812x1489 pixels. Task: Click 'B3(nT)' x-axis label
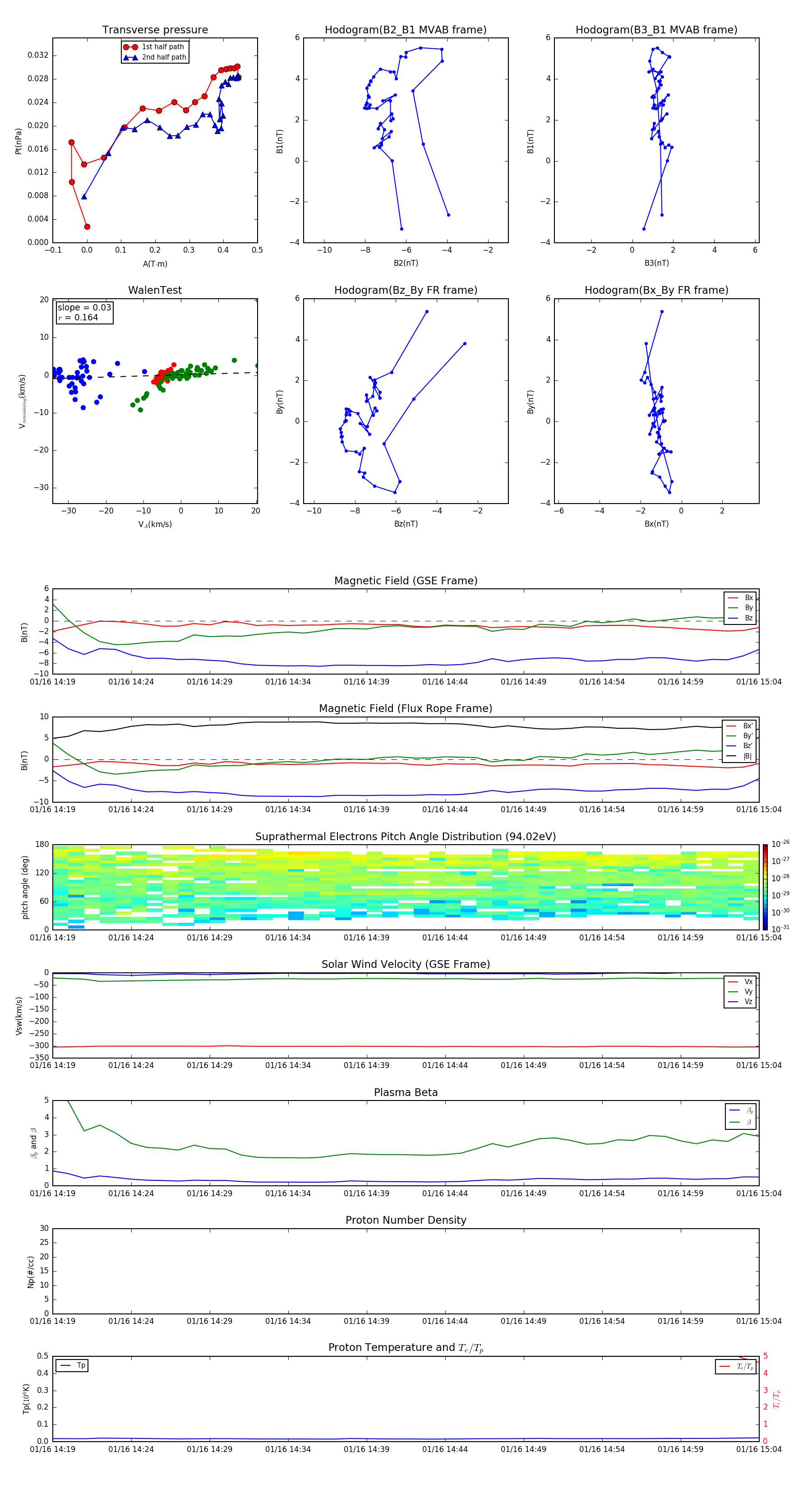coord(656,263)
